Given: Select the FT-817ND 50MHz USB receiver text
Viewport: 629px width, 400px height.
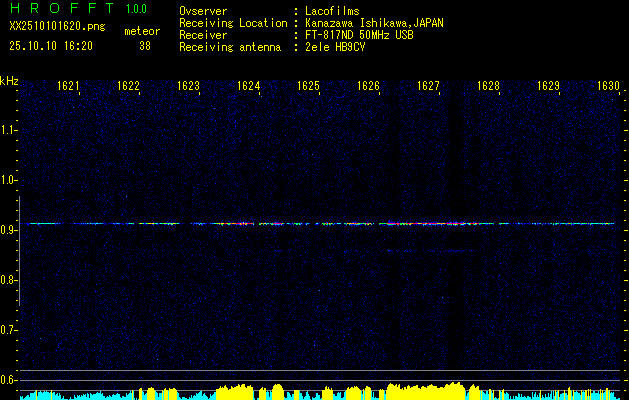Looking at the screenshot, I should tap(359, 35).
